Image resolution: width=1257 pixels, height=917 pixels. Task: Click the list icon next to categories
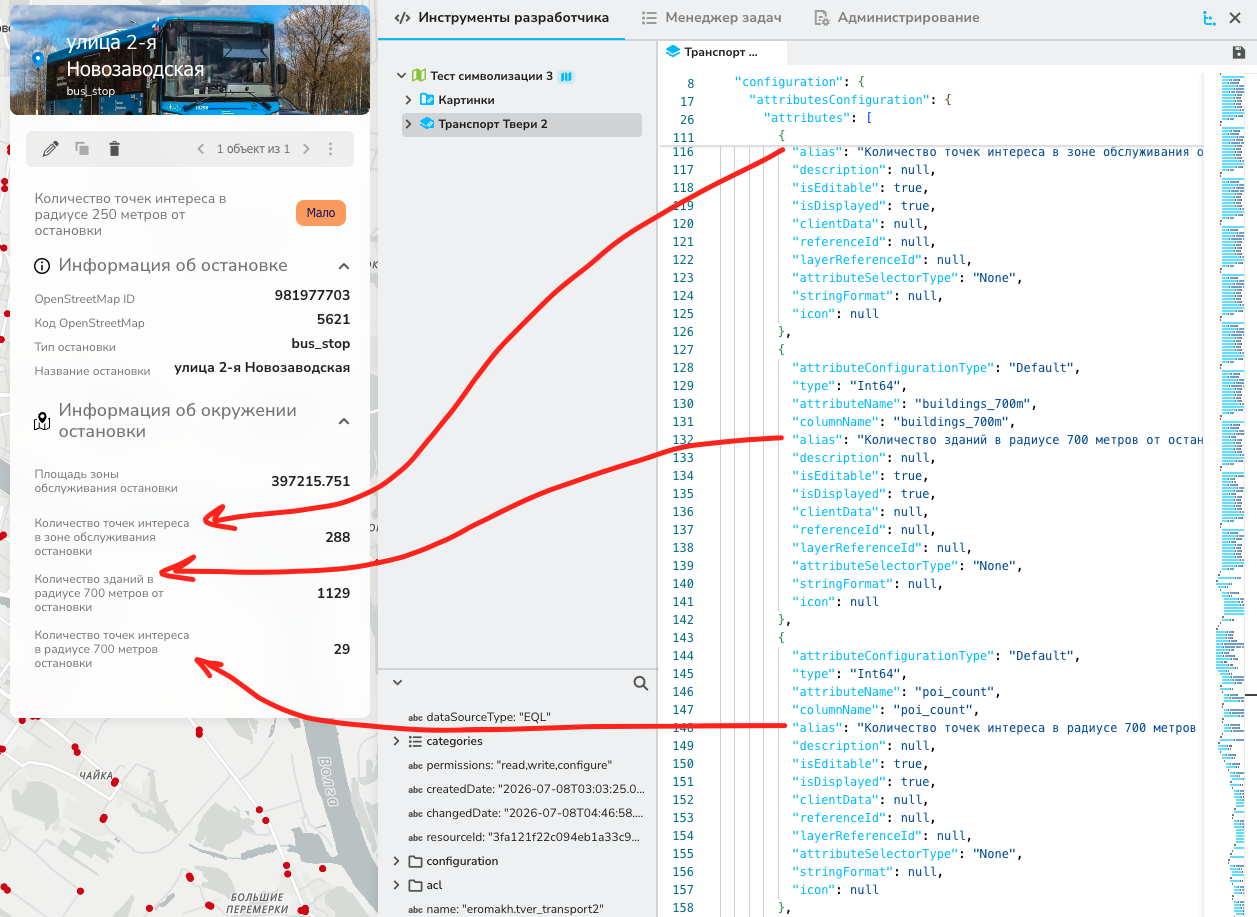point(415,741)
